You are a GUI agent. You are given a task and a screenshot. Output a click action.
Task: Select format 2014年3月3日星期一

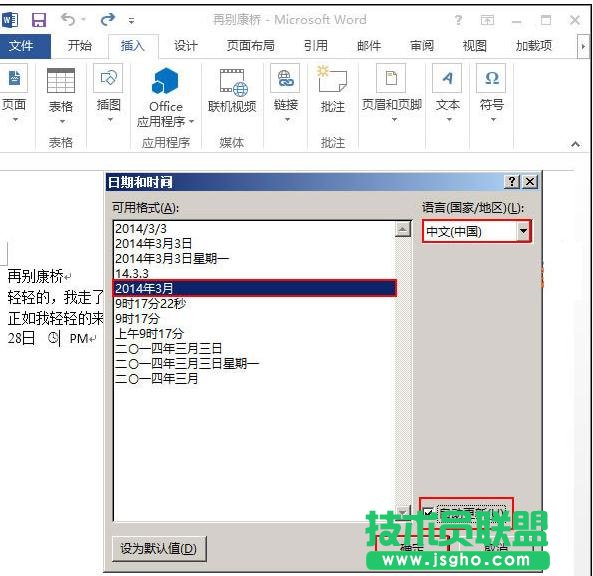(x=254, y=258)
